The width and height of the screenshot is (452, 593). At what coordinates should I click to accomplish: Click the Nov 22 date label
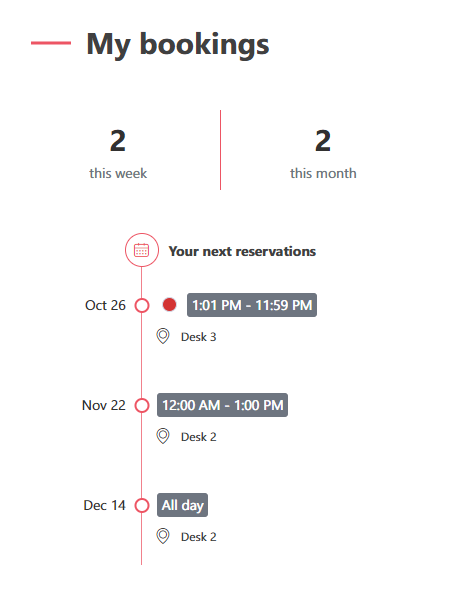(104, 405)
